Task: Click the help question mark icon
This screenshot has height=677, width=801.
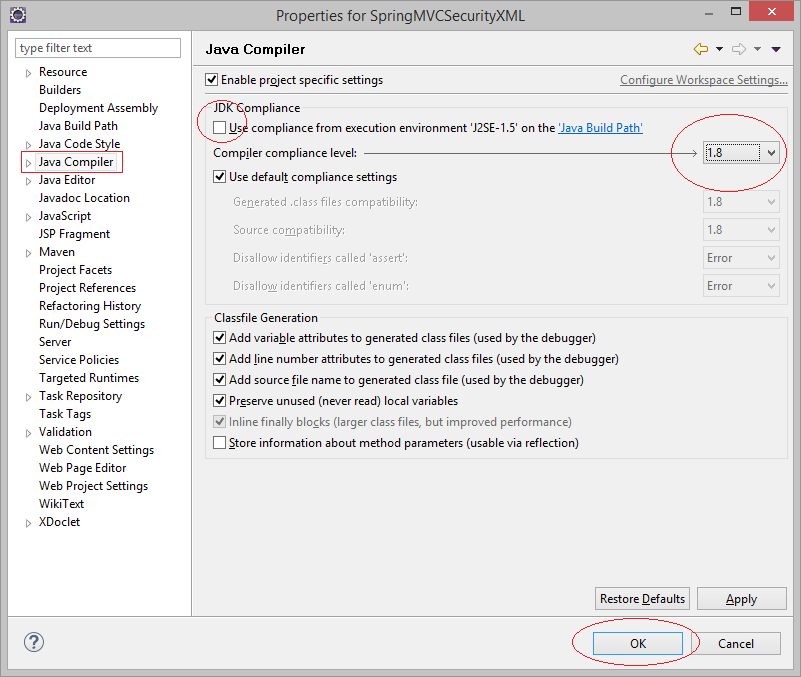Action: (34, 642)
